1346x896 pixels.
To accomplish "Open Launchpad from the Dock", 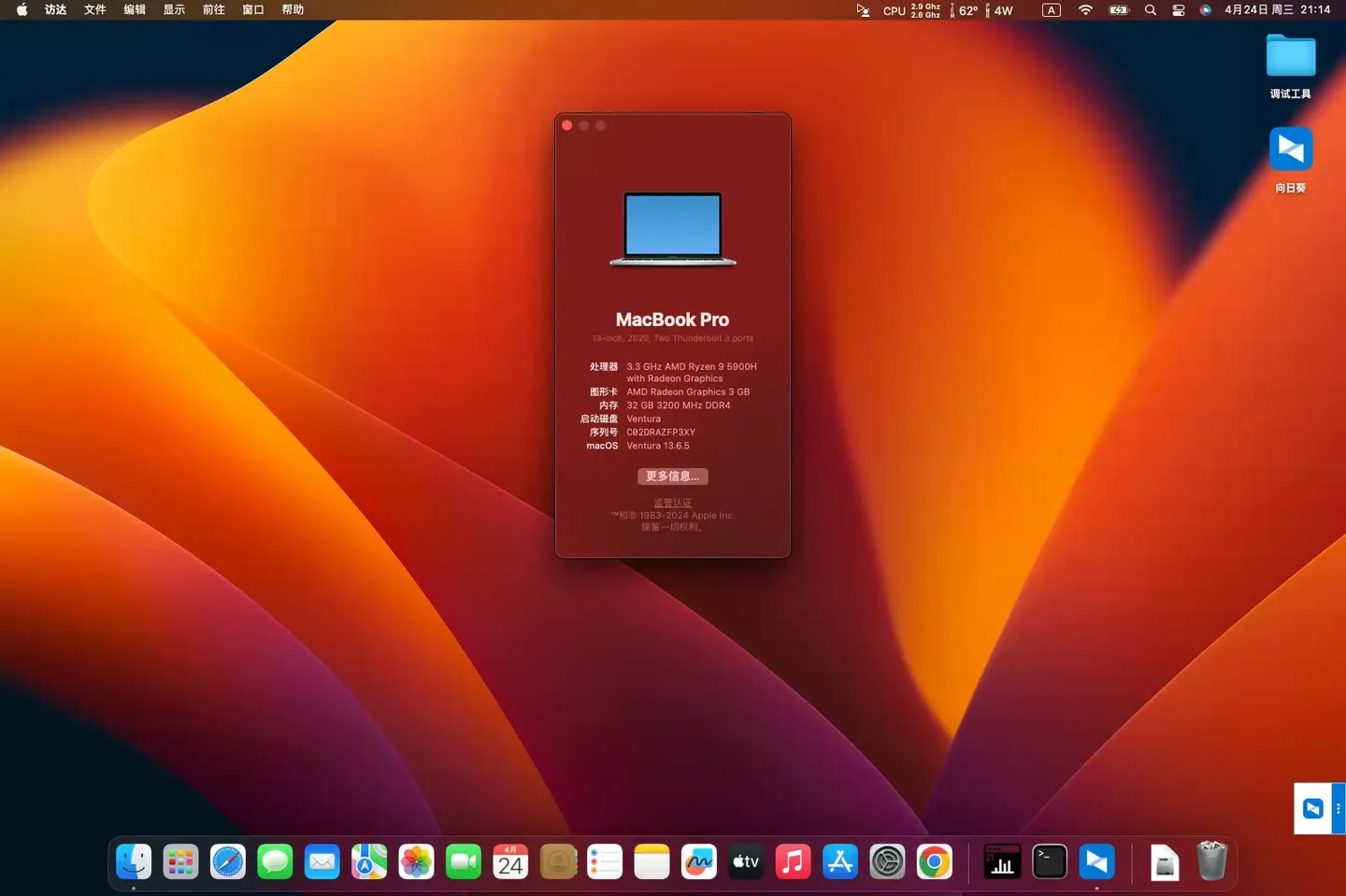I will [180, 861].
